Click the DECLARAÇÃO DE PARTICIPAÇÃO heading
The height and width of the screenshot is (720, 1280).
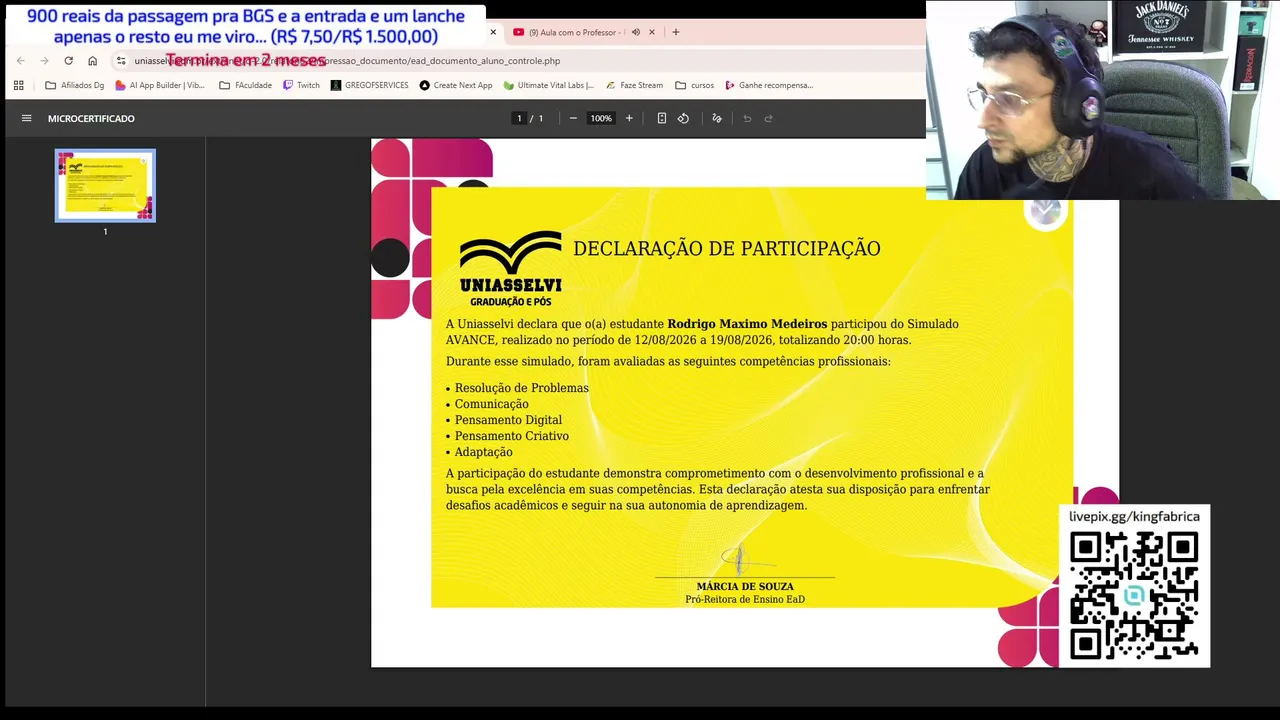(x=727, y=249)
